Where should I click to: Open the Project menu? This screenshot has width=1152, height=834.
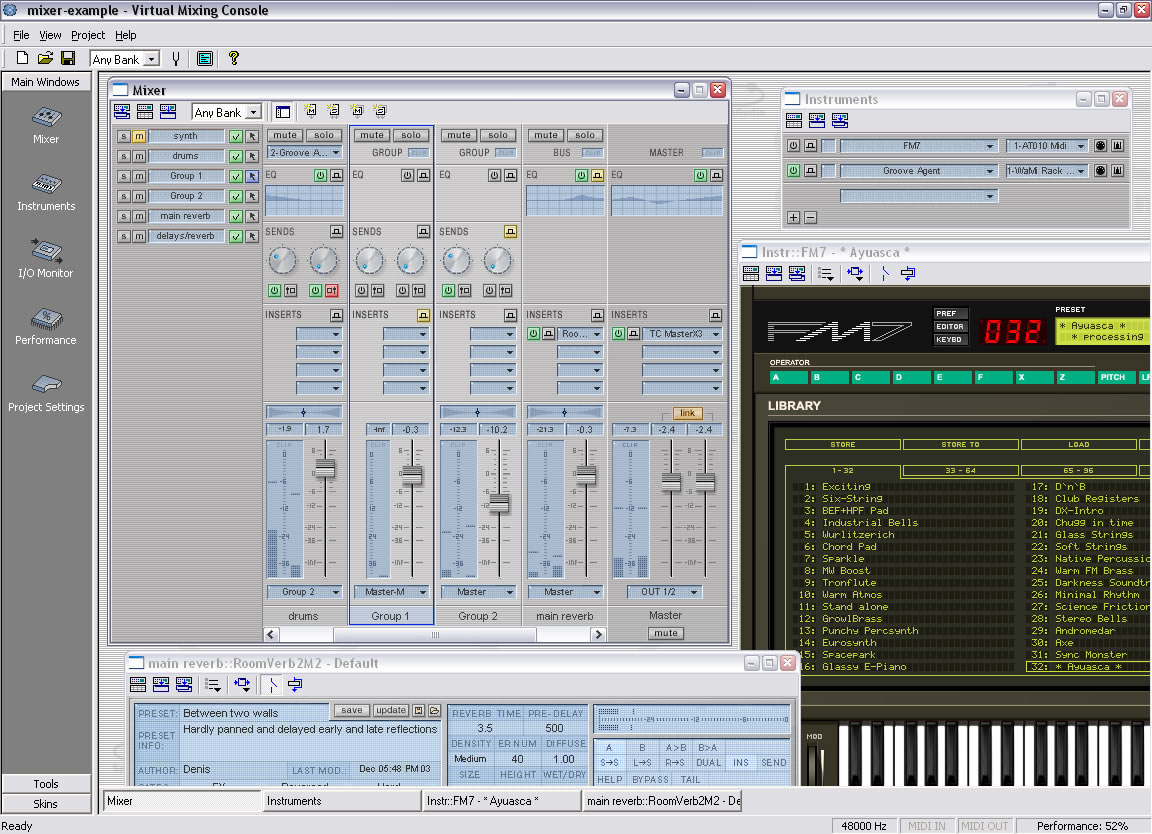tap(87, 35)
